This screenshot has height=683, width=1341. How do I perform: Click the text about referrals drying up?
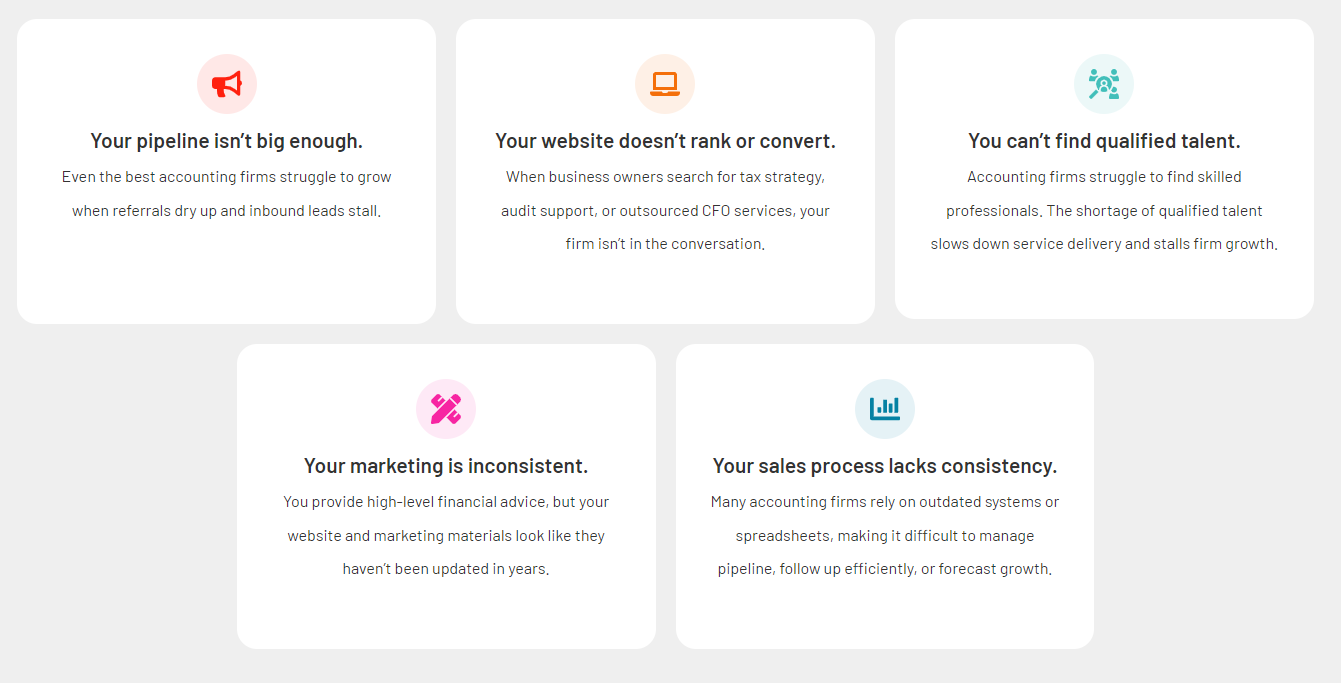click(227, 211)
